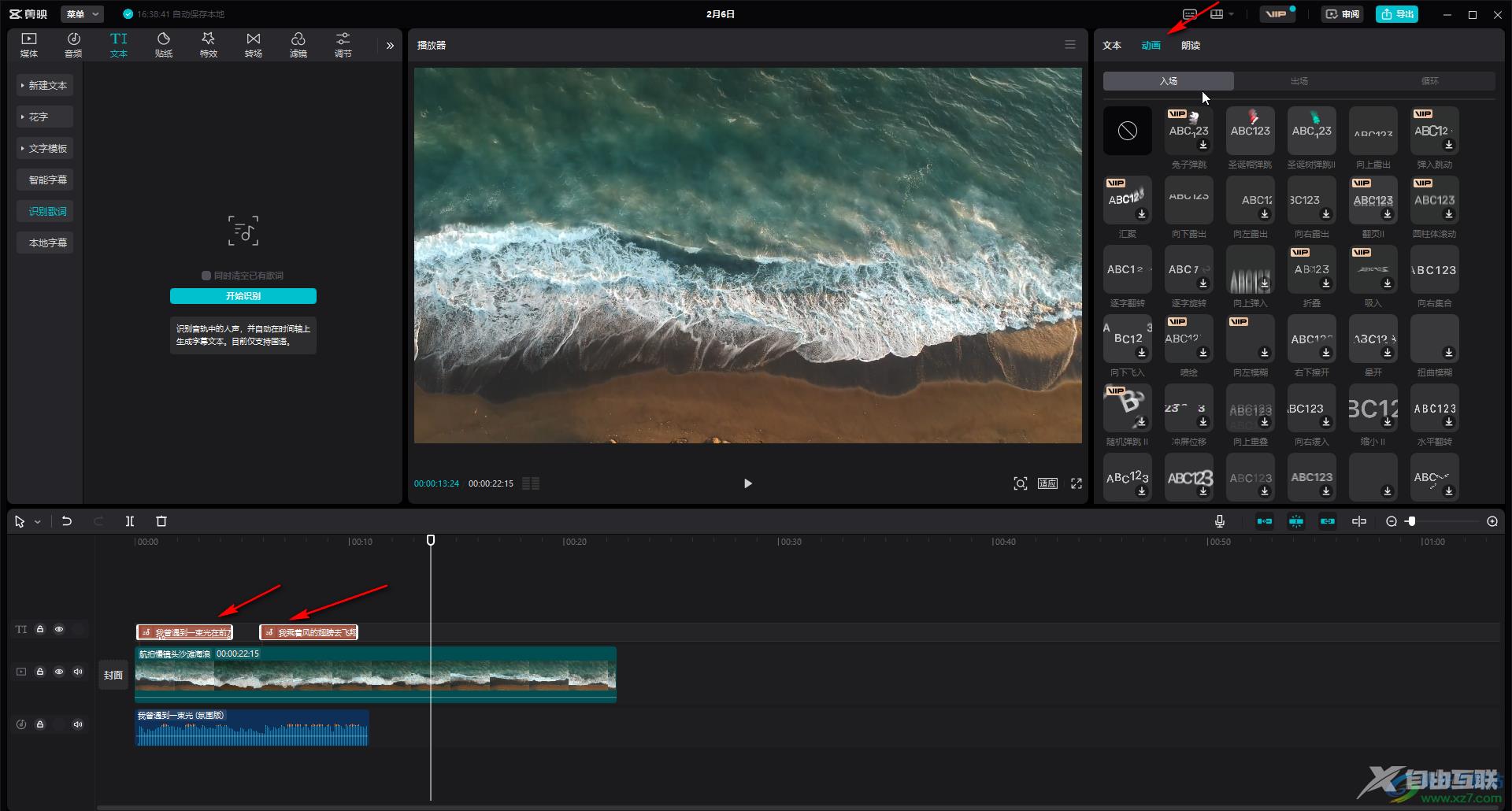Open the 智能字幕 option
1512x811 pixels.
[45, 180]
